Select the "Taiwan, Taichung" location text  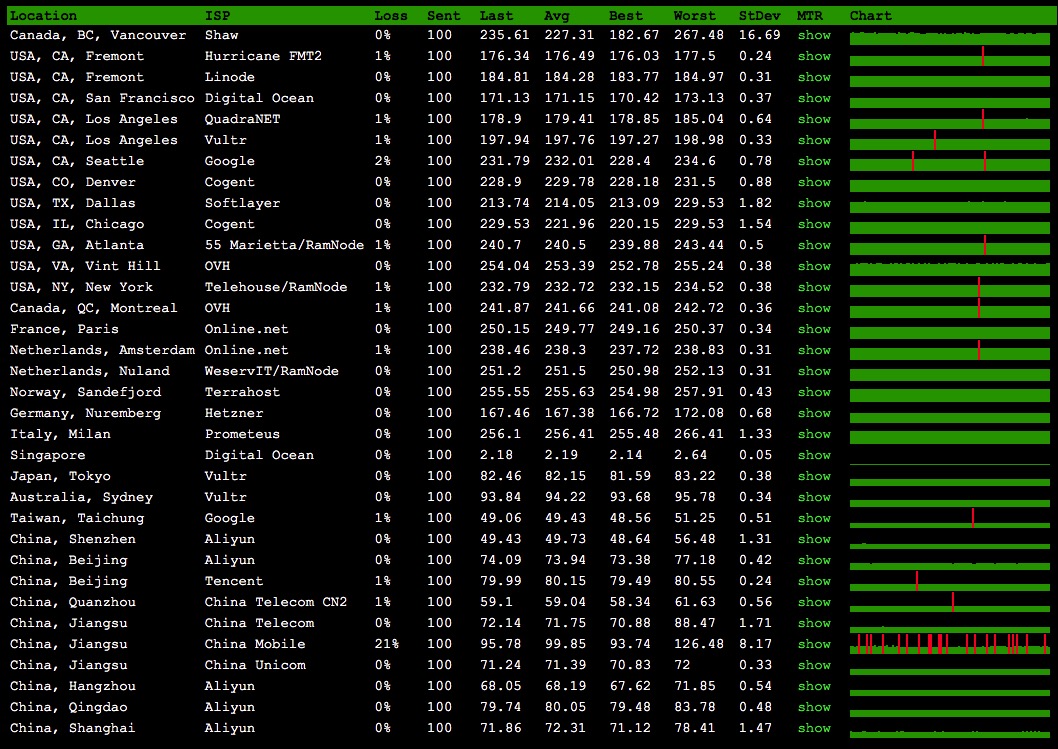pos(77,518)
